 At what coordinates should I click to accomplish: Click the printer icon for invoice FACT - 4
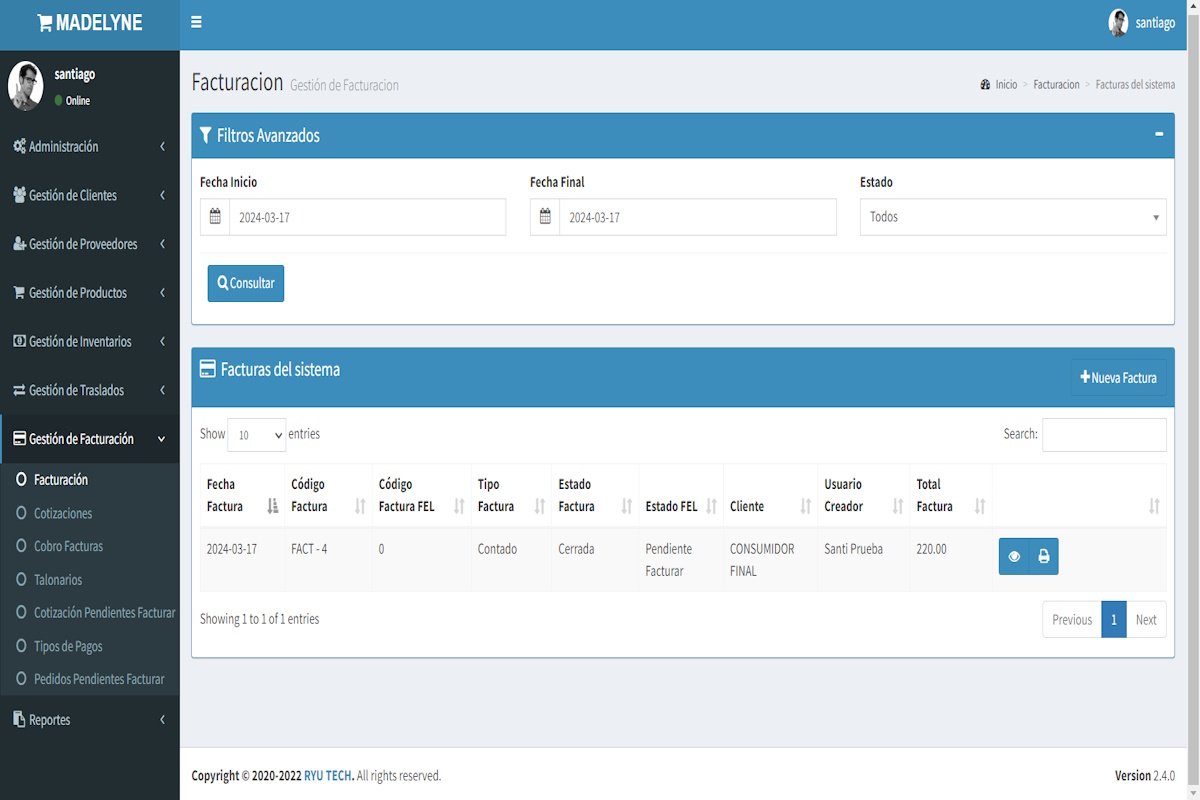1044,557
